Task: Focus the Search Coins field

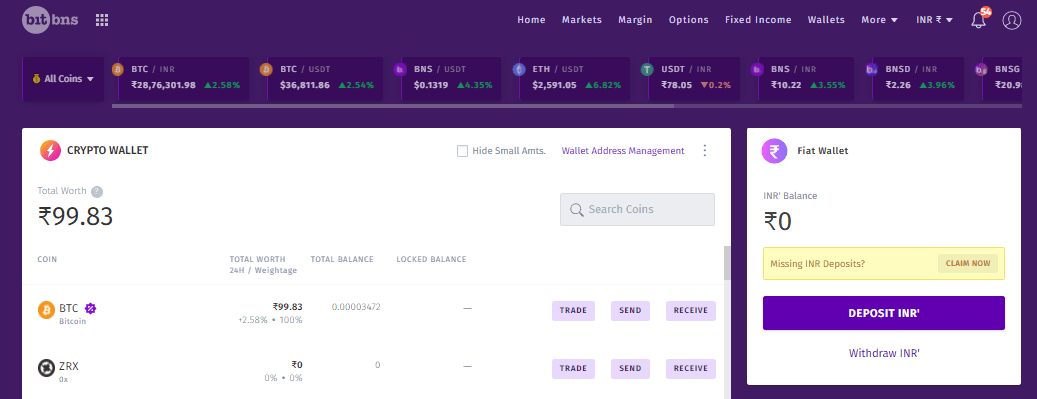Action: click(638, 210)
